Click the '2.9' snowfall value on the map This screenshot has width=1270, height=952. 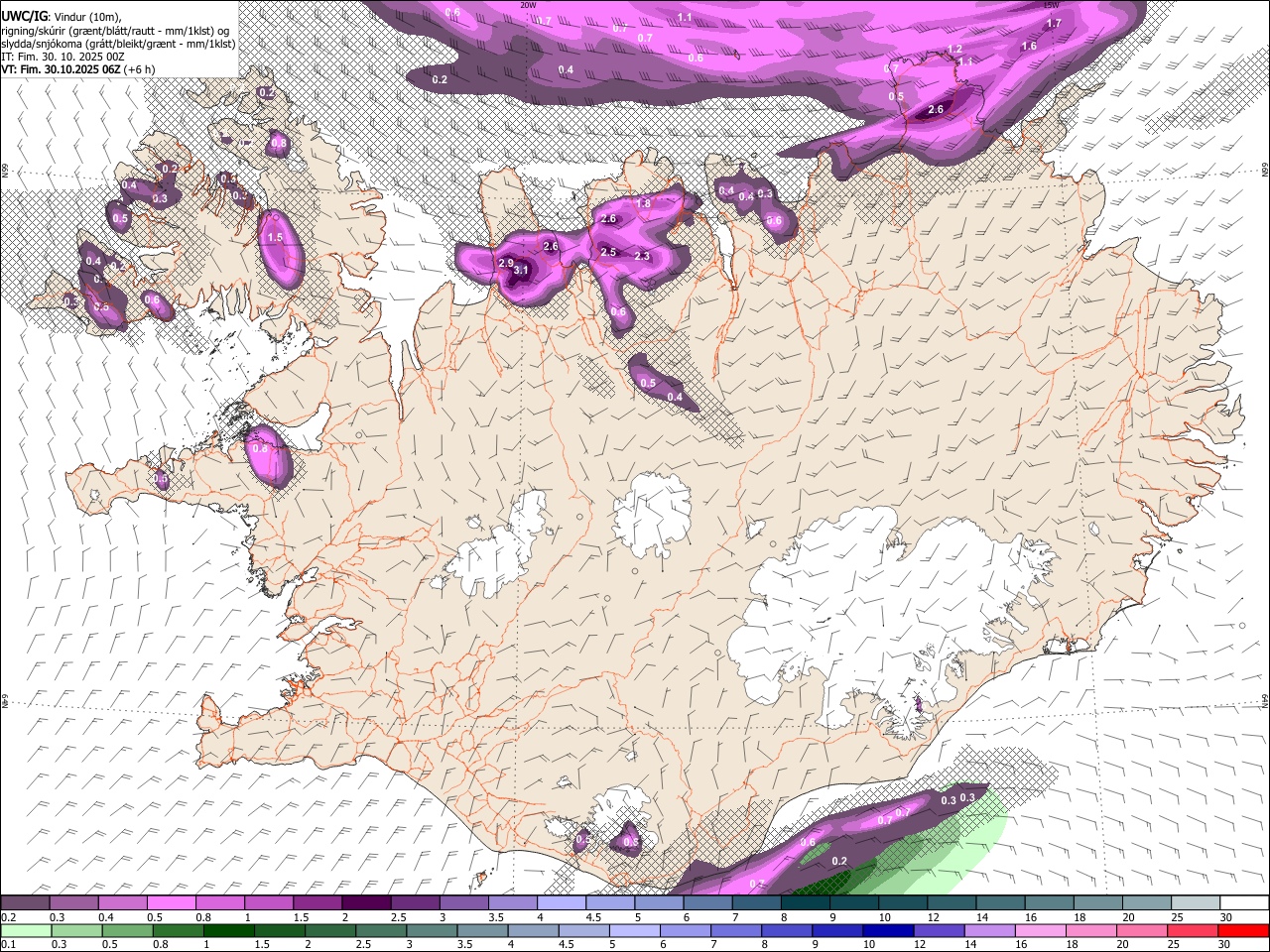(506, 263)
